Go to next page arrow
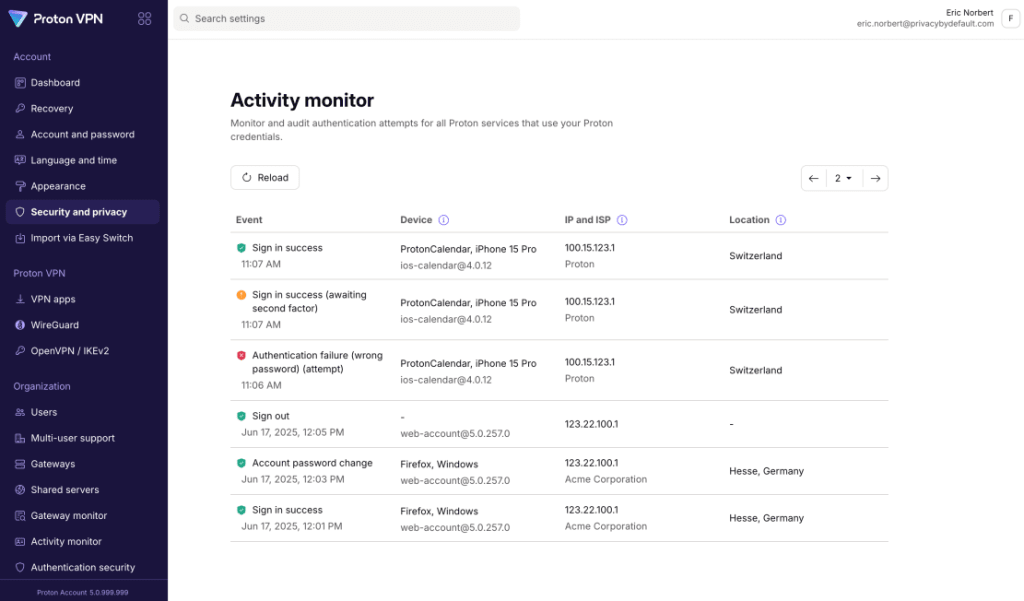The image size is (1024, 601). pyautogui.click(x=875, y=178)
